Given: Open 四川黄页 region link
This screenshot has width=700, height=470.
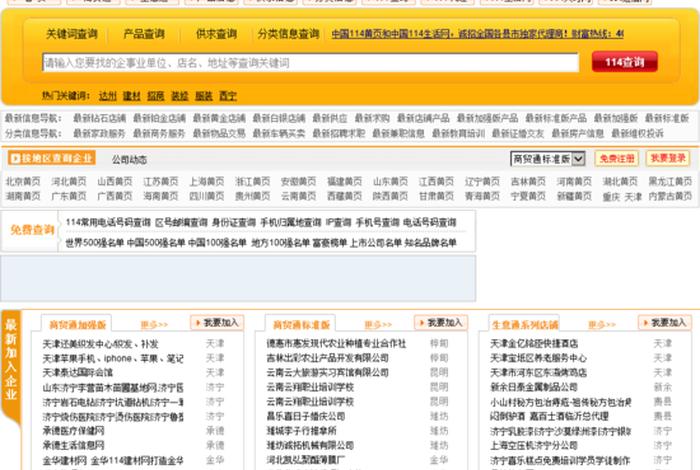Looking at the screenshot, I should click(207, 196).
